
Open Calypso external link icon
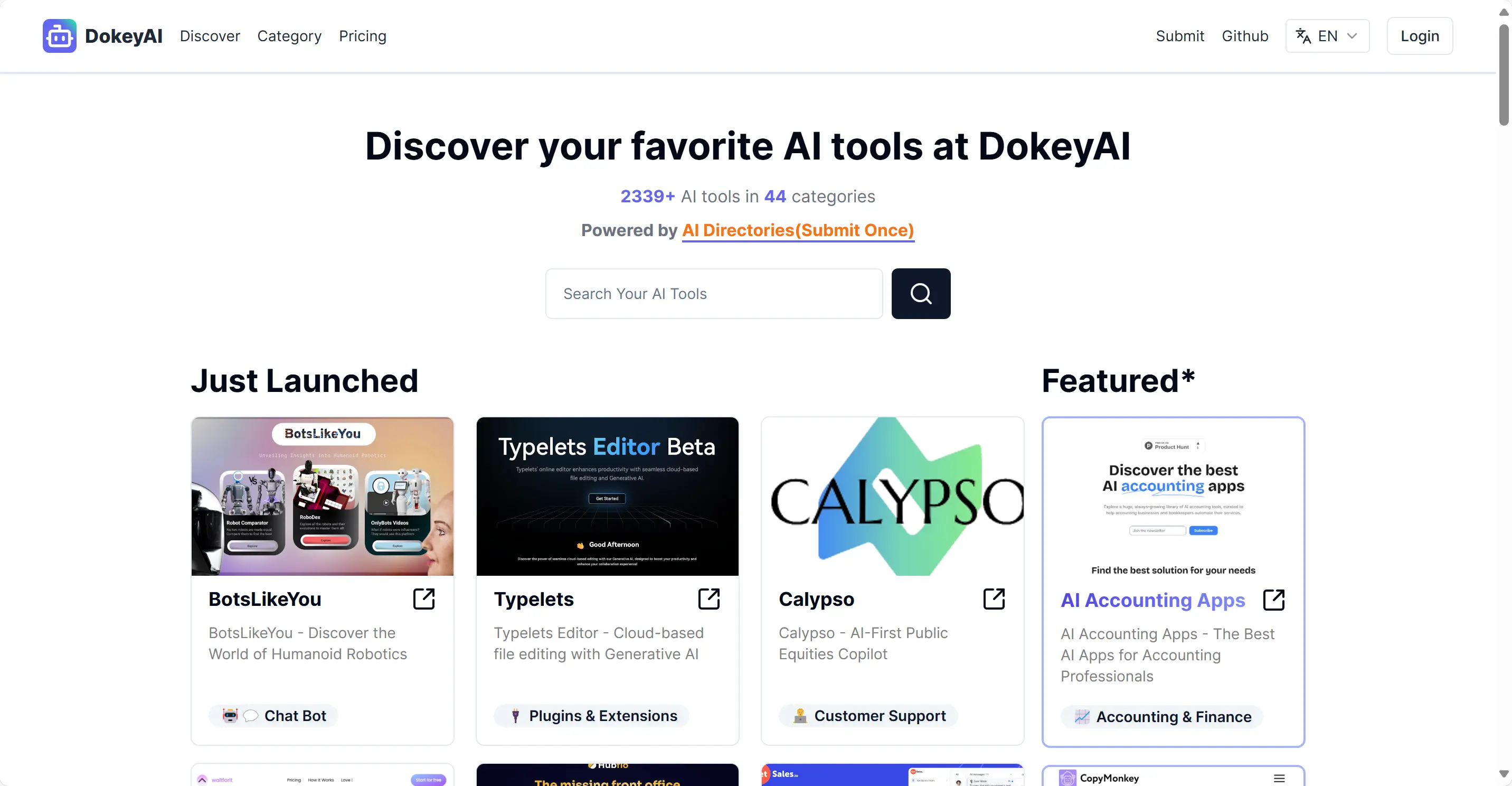pyautogui.click(x=994, y=599)
